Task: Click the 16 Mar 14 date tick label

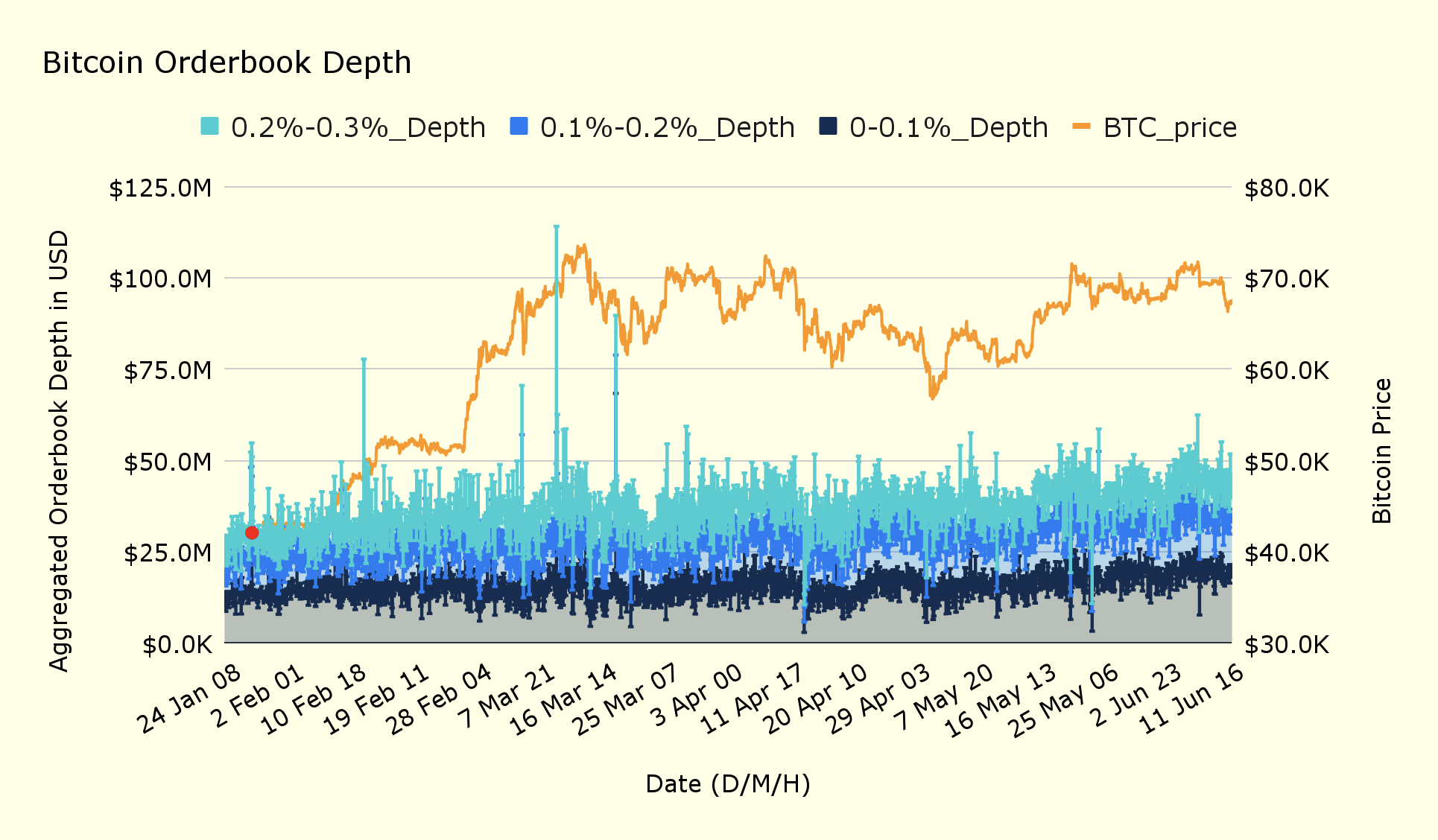Action: (564, 699)
